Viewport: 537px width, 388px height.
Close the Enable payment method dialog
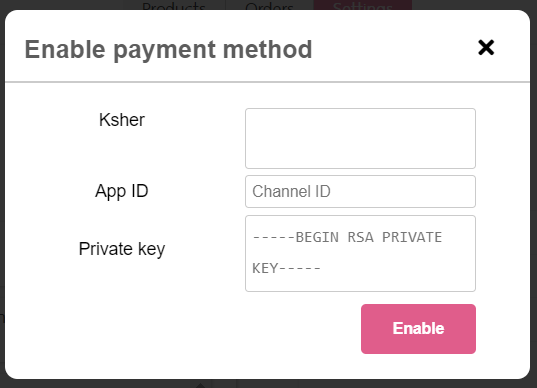[x=486, y=47]
